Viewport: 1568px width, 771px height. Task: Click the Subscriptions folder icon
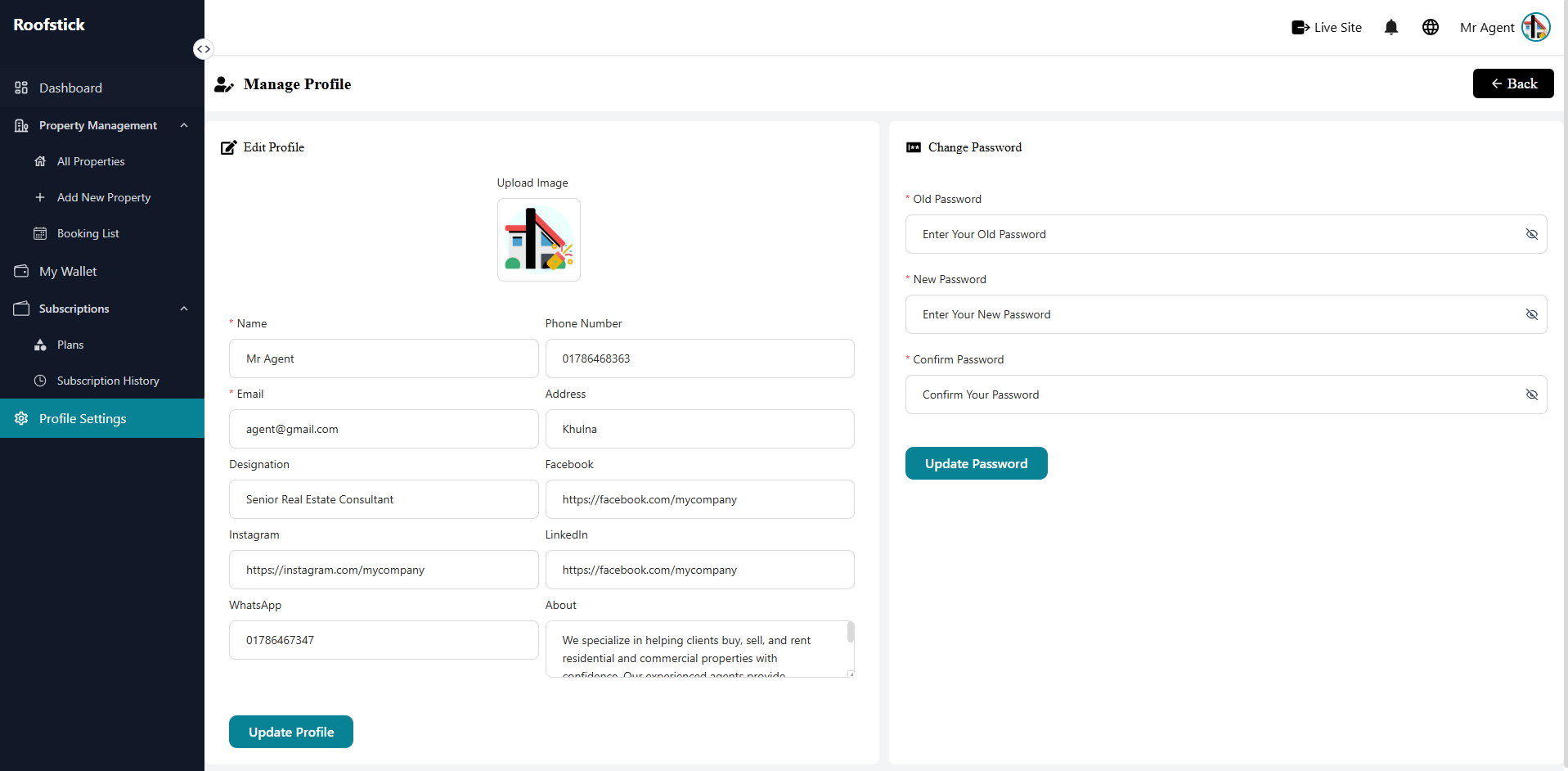(x=21, y=309)
